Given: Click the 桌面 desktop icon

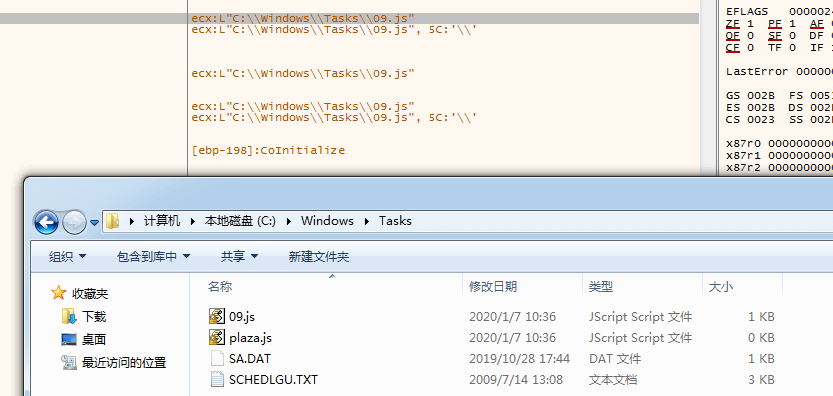Looking at the screenshot, I should (x=69, y=340).
